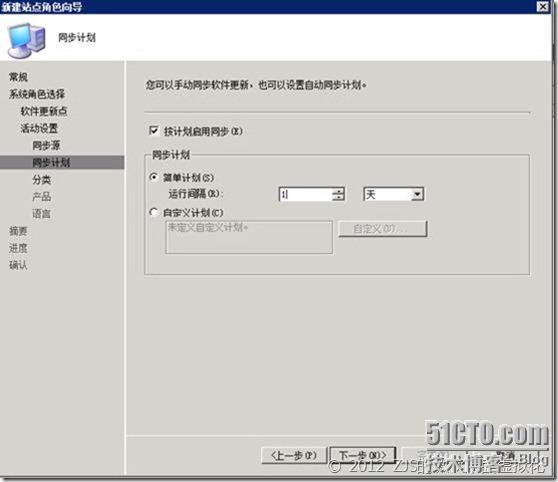The width and height of the screenshot is (558, 482).
Task: Select 语言 step in sidebar
Action: tap(42, 214)
